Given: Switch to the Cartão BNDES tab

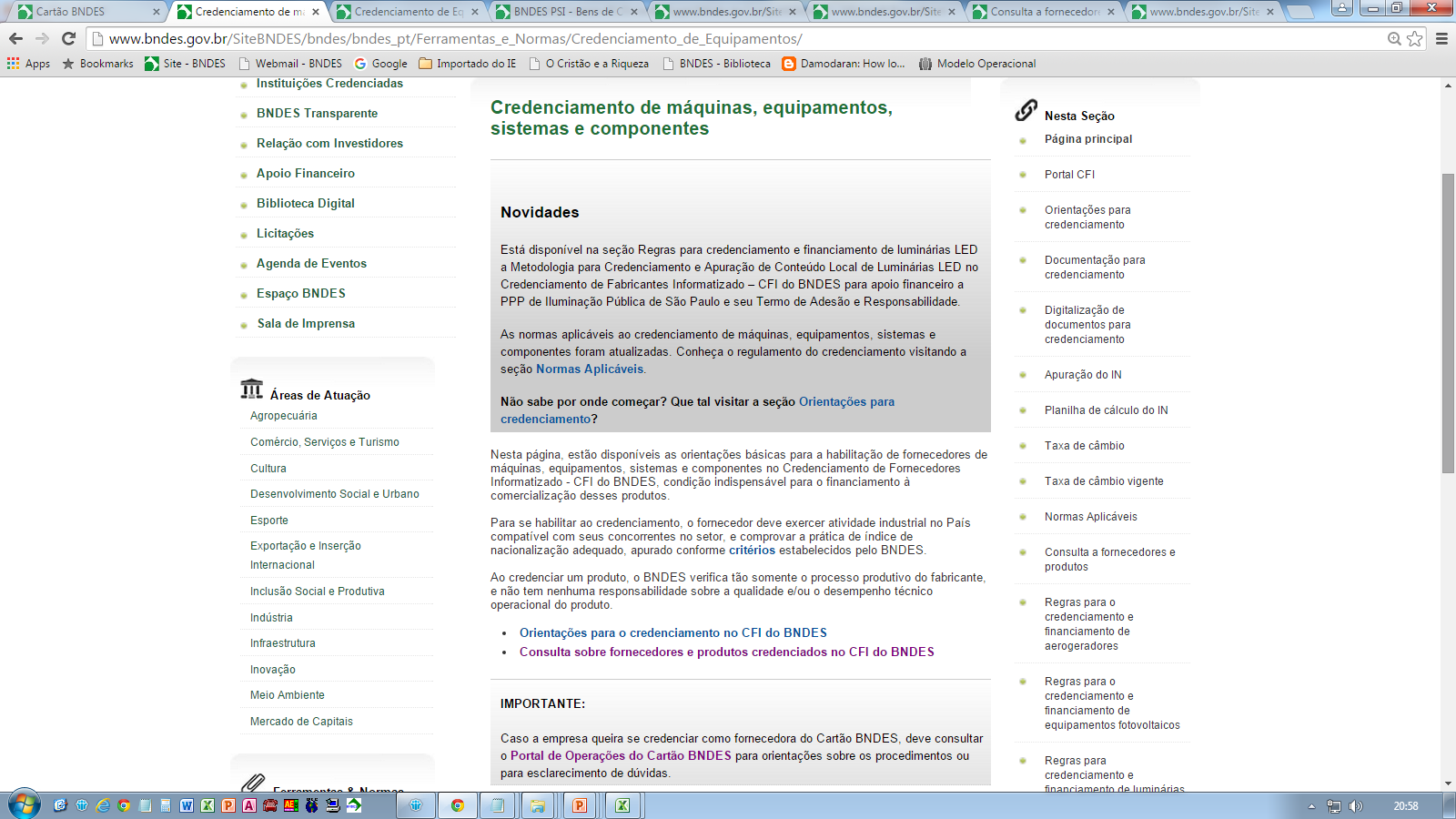Looking at the screenshot, I should point(86,12).
